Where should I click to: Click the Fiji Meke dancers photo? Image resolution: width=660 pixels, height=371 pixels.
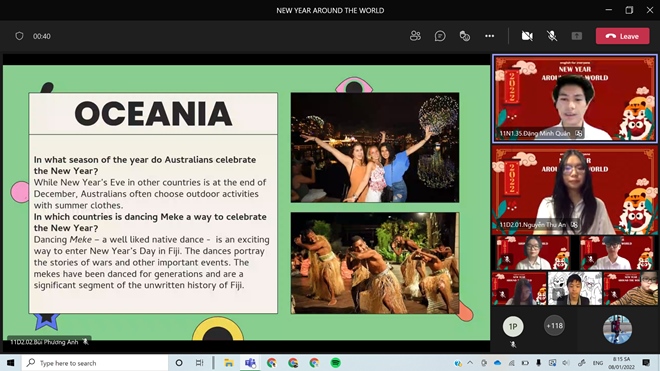[375, 263]
